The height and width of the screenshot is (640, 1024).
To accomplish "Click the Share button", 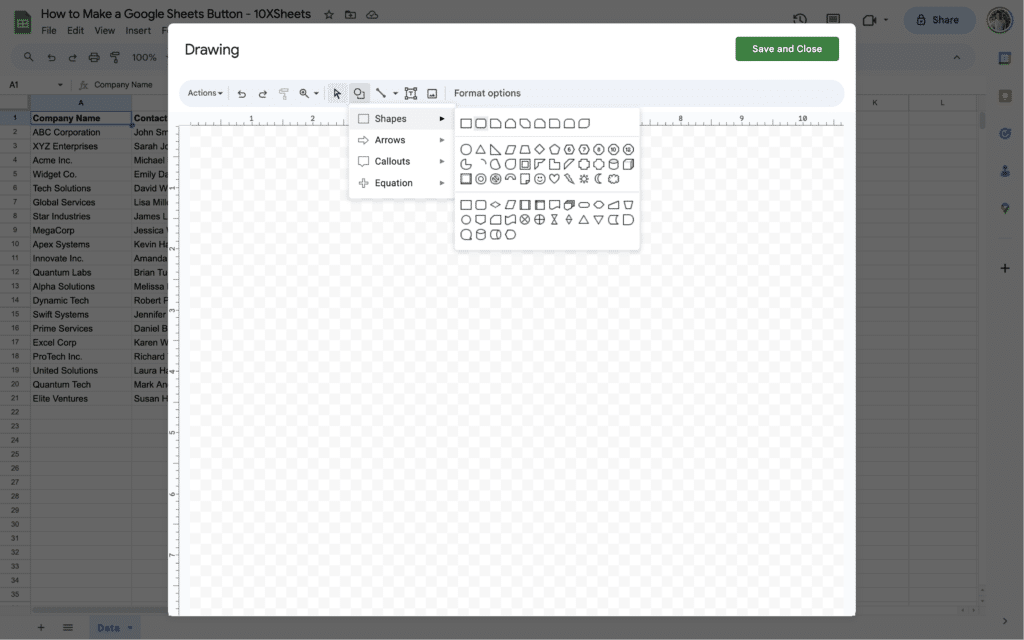I will click(938, 20).
